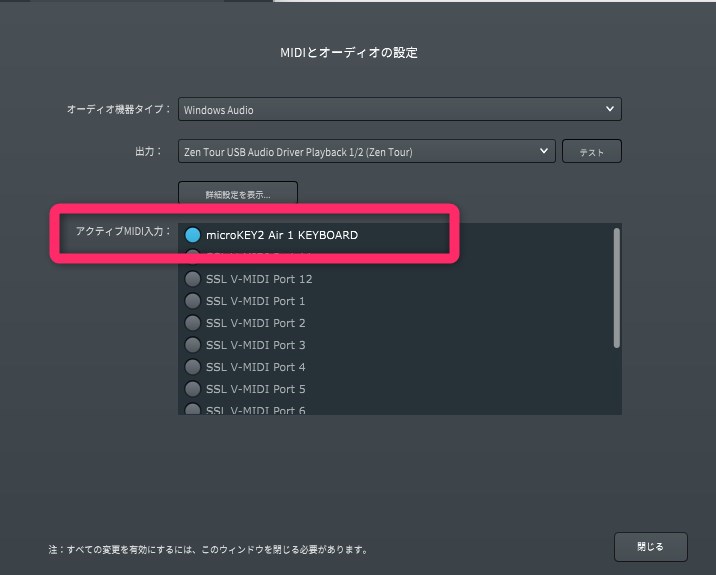Click the オーディオ機器タイプ label
The width and height of the screenshot is (716, 575).
[118, 110]
